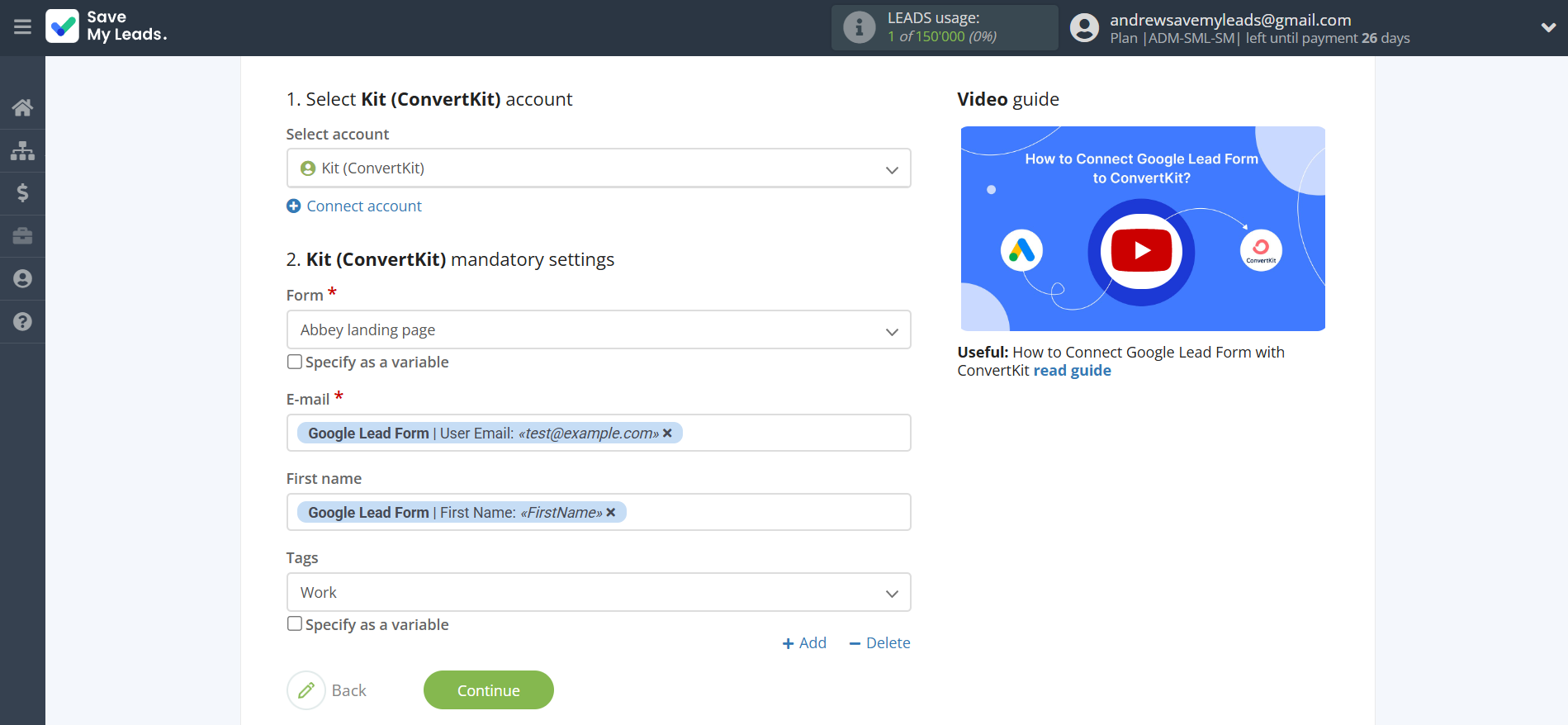Click the video title How to Connect Google Lead Form
Screen dimensions: 1568x725
pos(1141,168)
